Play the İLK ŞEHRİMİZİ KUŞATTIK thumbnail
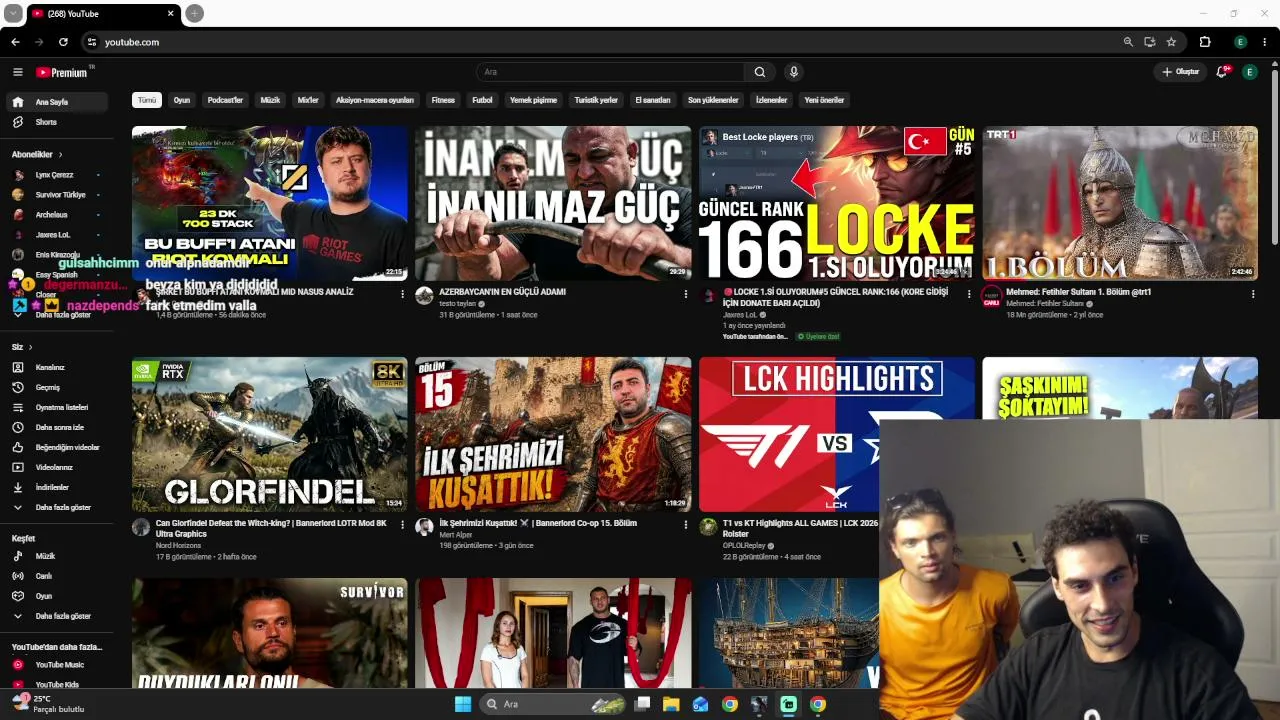 pyautogui.click(x=553, y=434)
